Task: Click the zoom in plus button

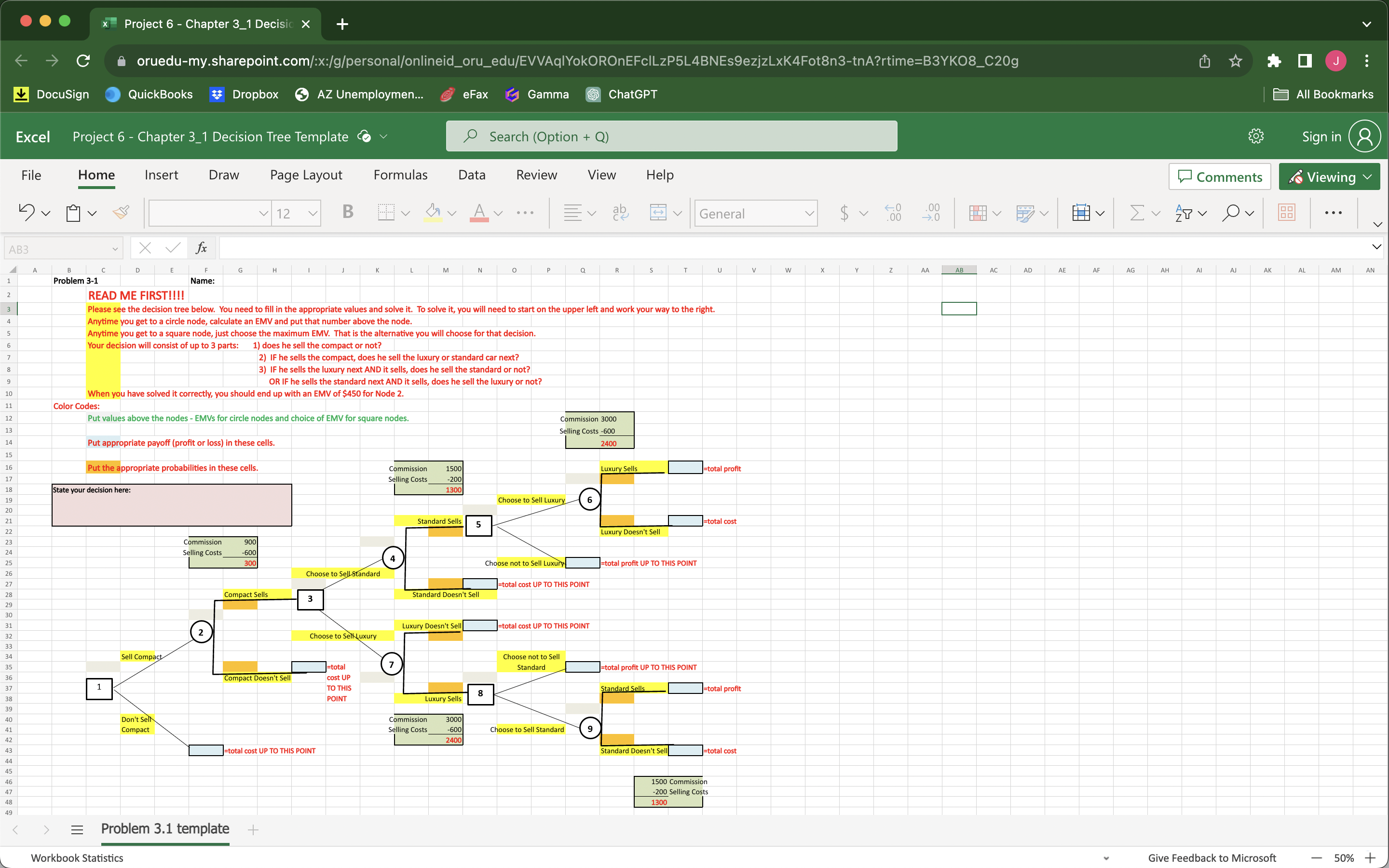Action: (1371, 858)
